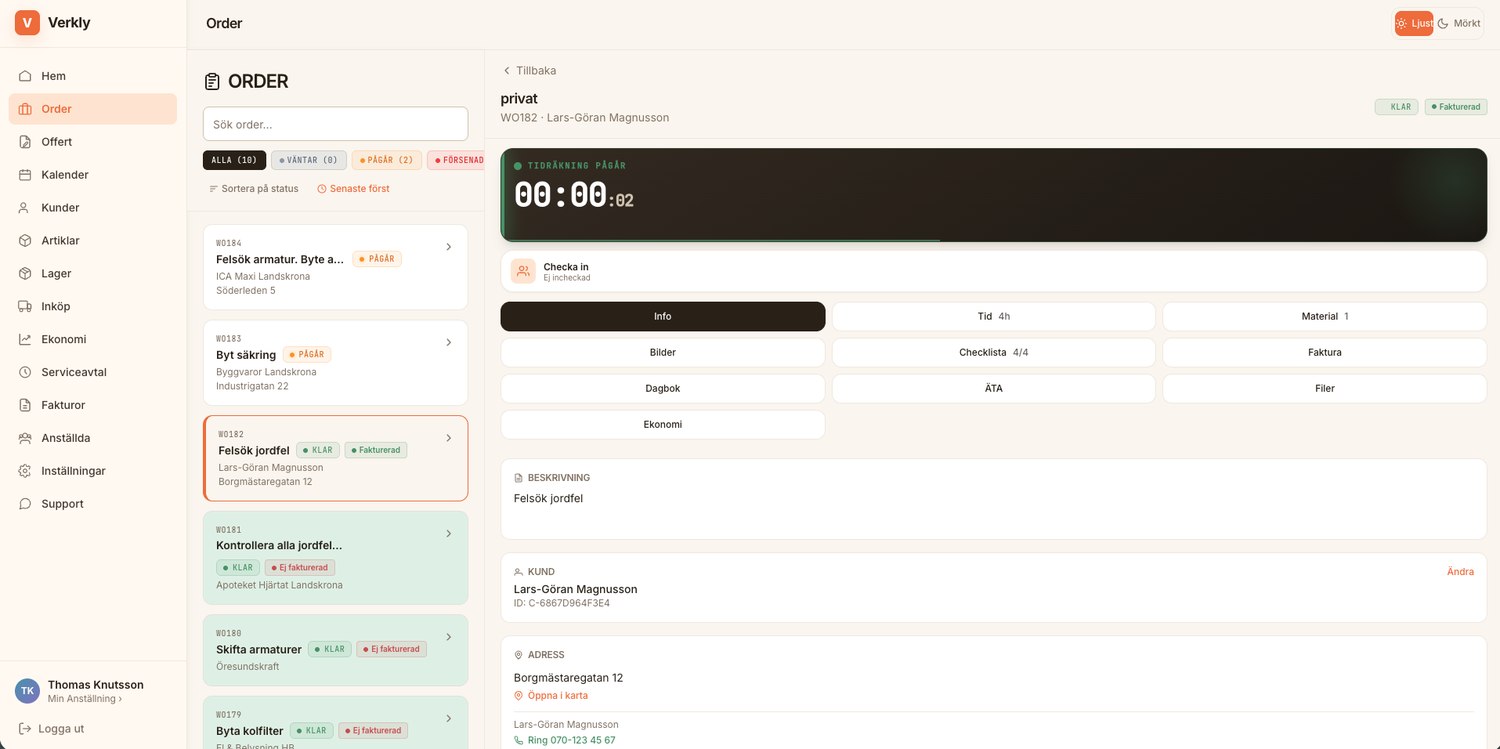Open Artiklar via its box icon
Screen dimensions: 1500x749
(25, 241)
